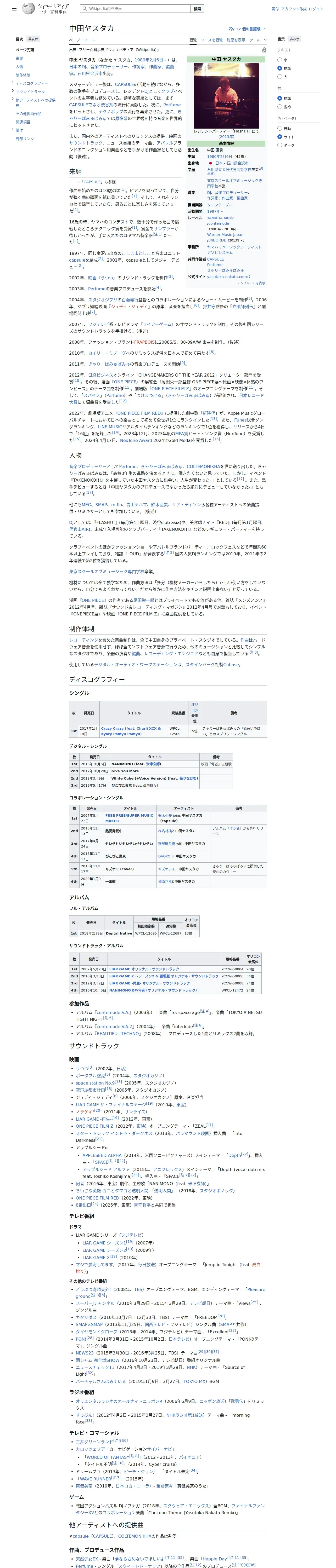Open the main menu hamburger icon

pos(14,9)
